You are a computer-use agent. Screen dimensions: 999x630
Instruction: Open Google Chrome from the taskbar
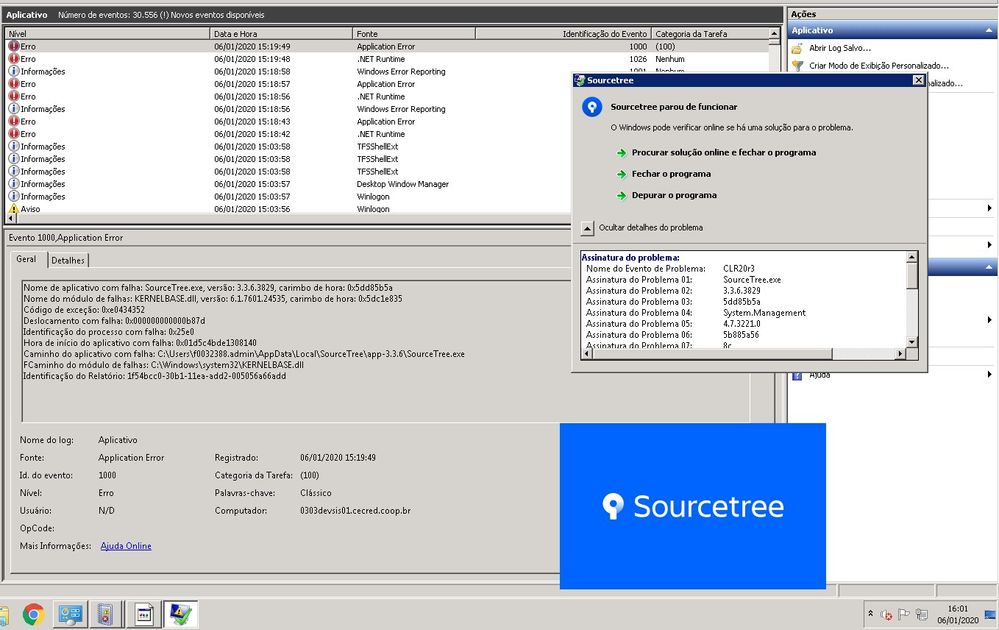pyautogui.click(x=33, y=615)
